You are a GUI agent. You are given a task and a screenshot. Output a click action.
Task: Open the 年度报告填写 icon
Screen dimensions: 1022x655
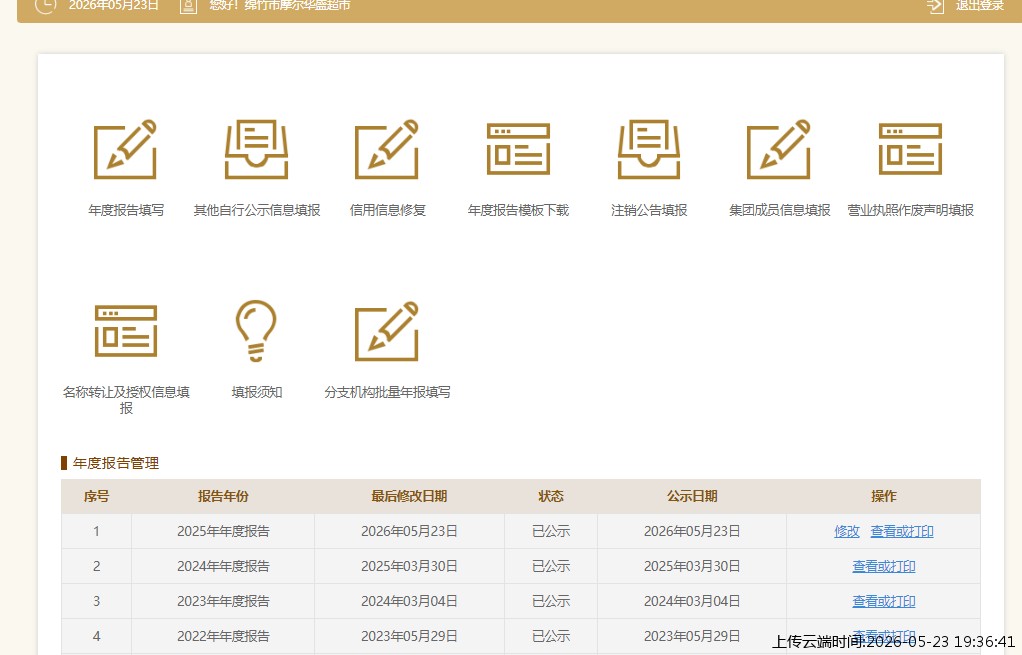tap(125, 149)
